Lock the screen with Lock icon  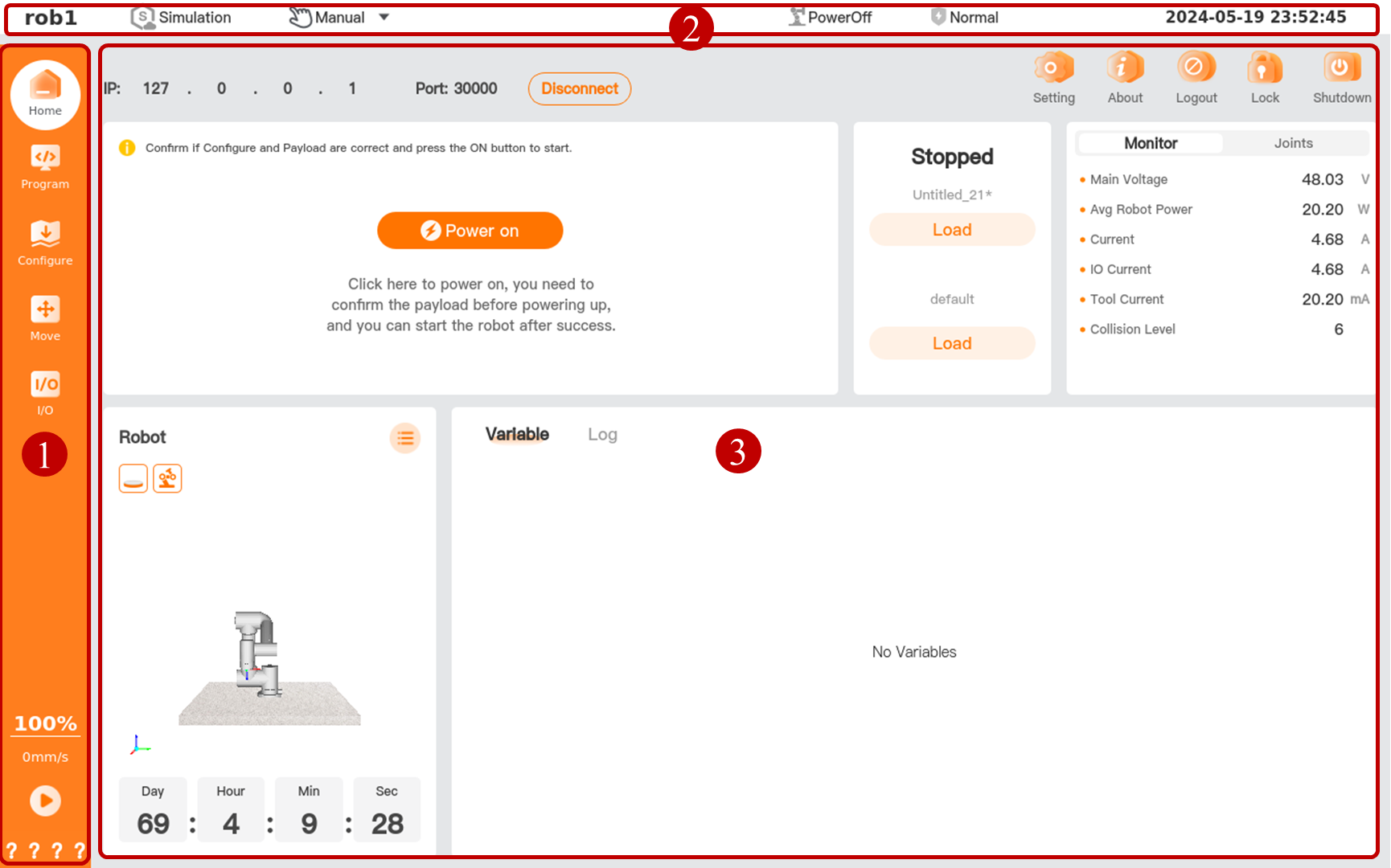[x=1264, y=78]
